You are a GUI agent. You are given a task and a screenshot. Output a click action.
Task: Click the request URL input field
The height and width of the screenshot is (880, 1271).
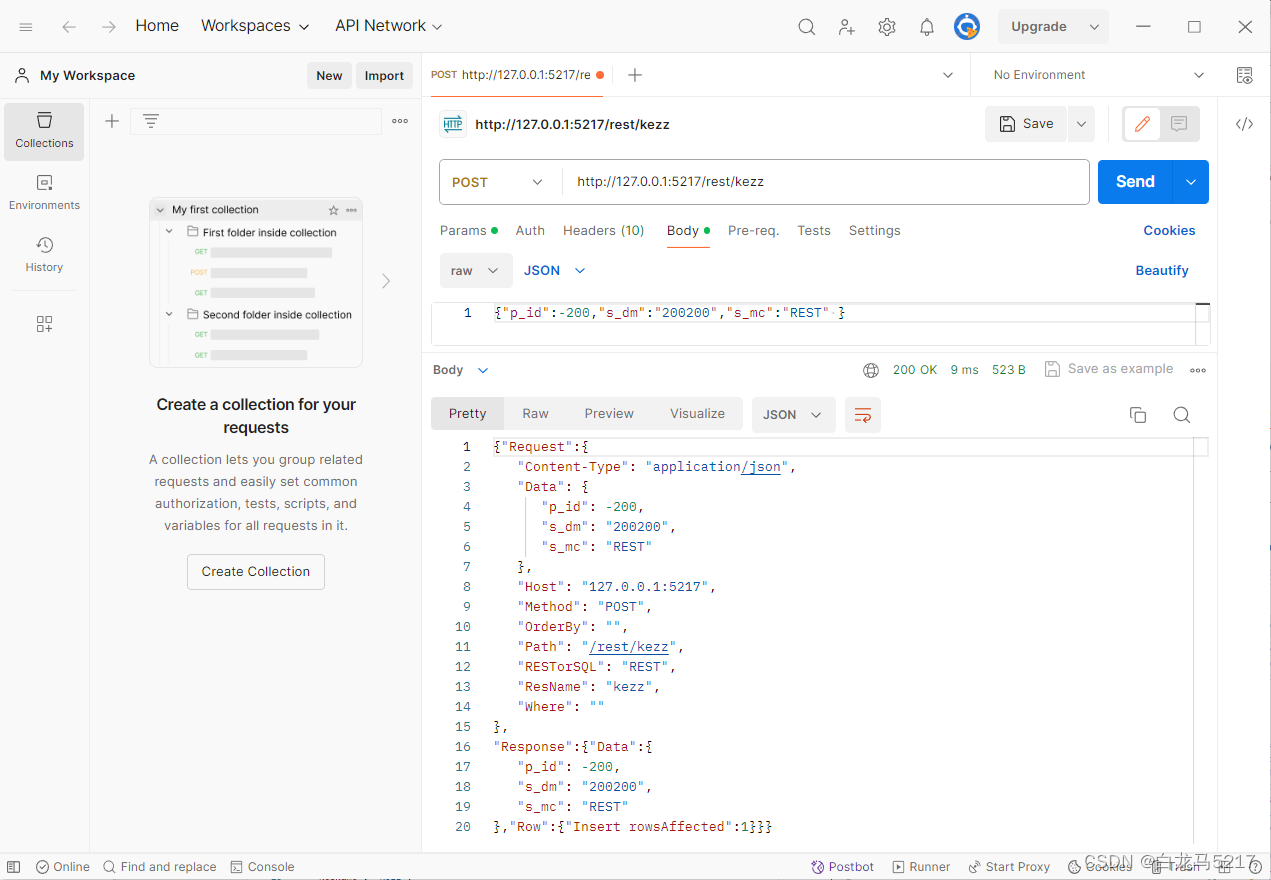(825, 182)
